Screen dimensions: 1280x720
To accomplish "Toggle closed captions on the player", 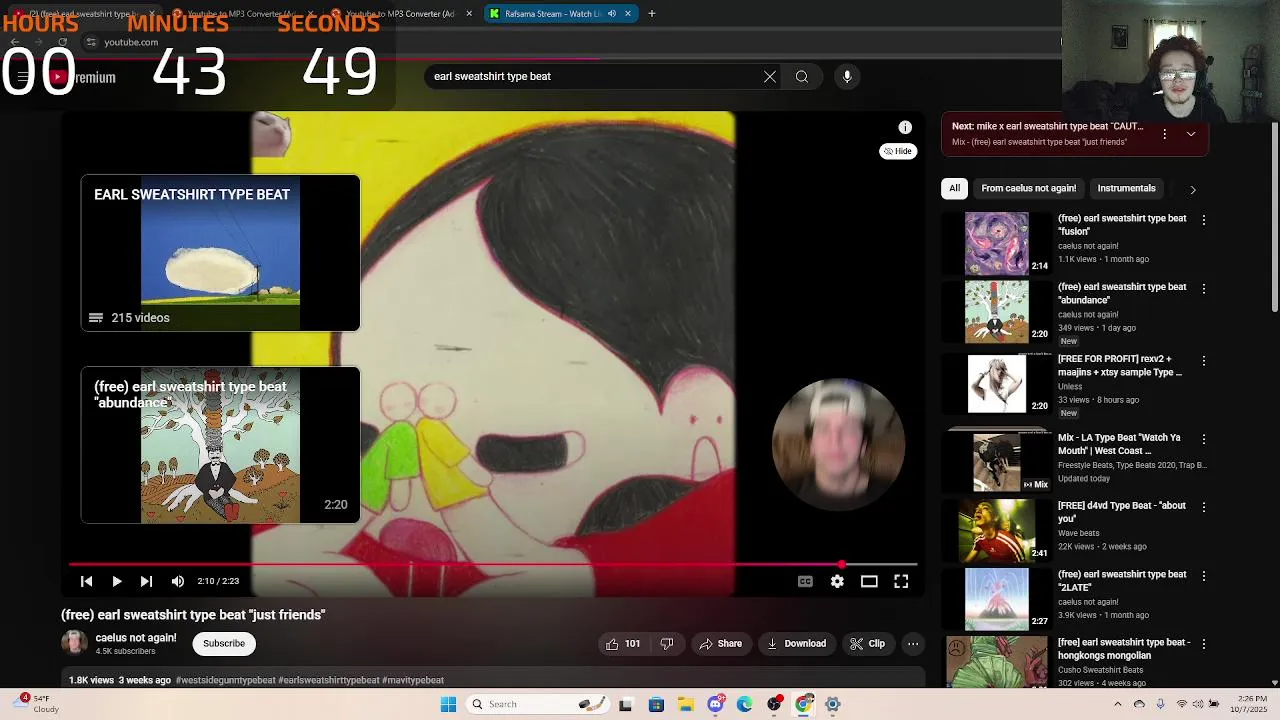I will pyautogui.click(x=805, y=581).
